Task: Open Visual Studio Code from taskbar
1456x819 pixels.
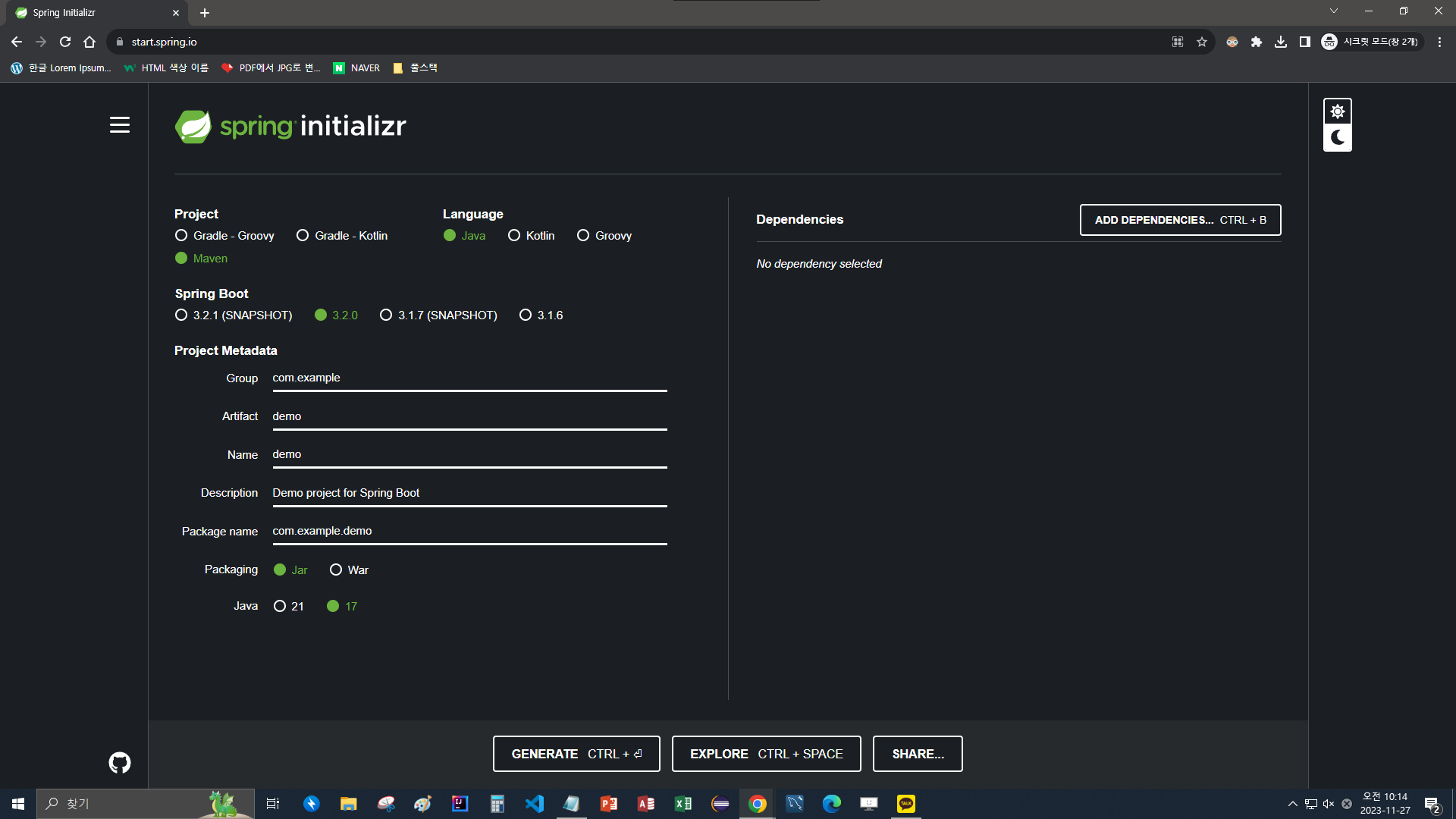Action: pyautogui.click(x=535, y=804)
